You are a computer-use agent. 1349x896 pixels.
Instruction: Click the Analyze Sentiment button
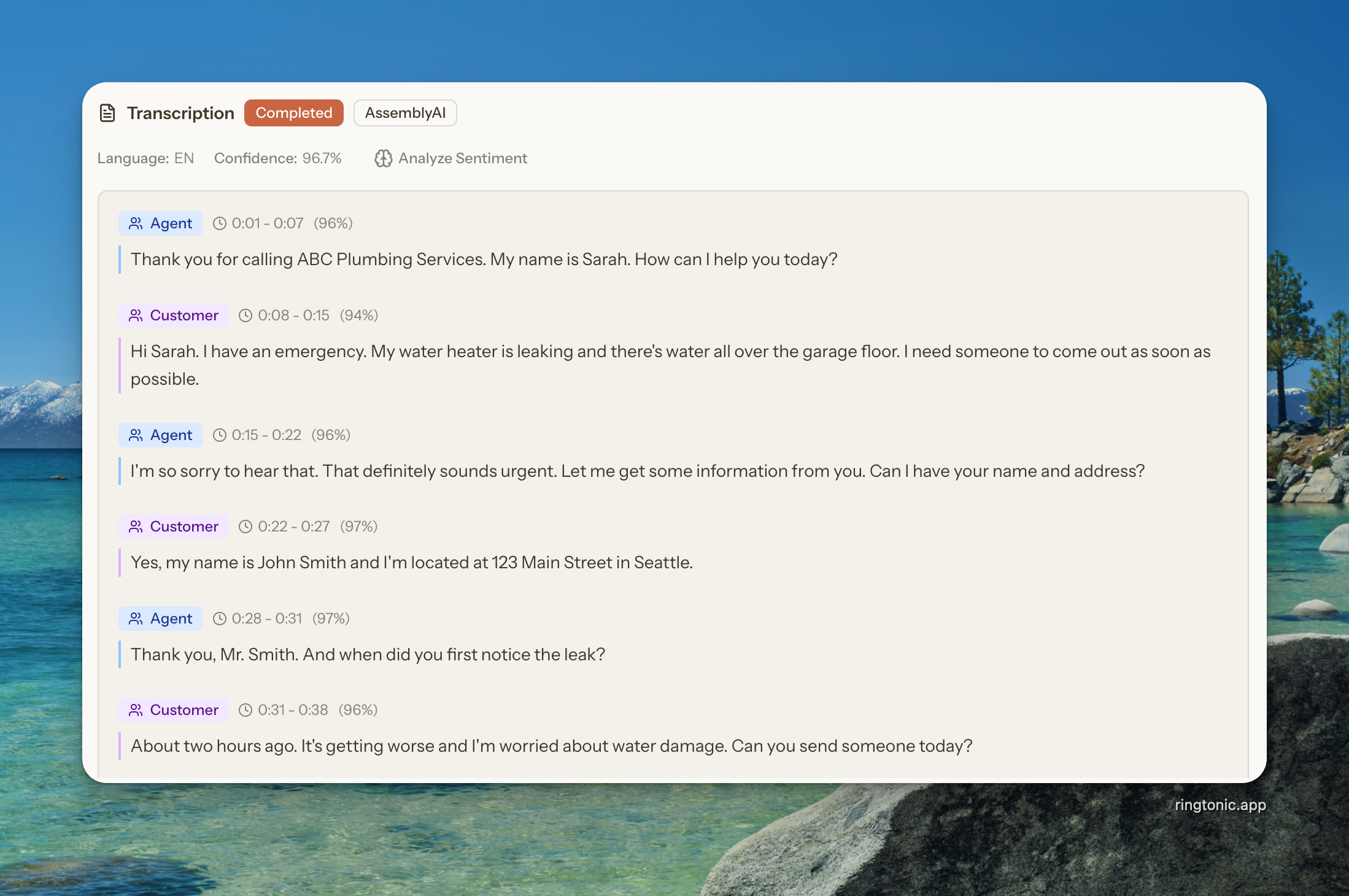pyautogui.click(x=451, y=158)
